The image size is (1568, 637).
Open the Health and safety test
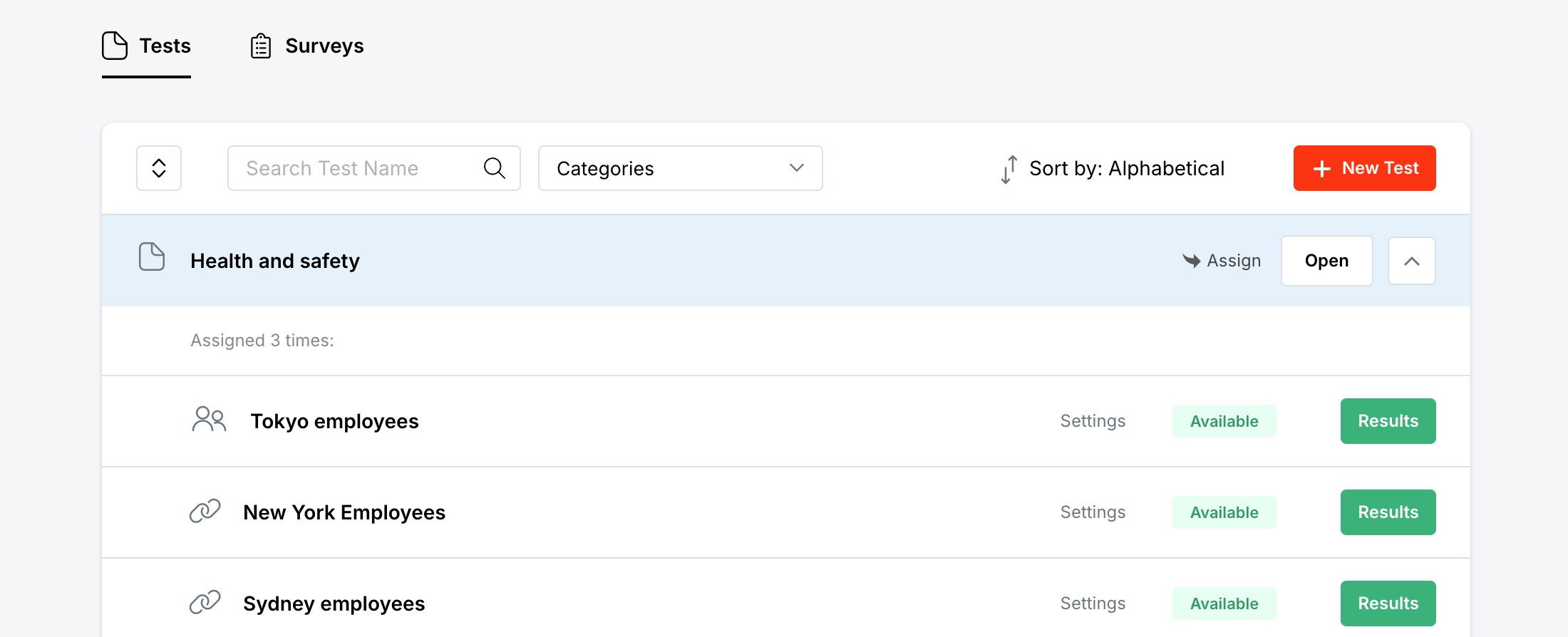click(1326, 261)
